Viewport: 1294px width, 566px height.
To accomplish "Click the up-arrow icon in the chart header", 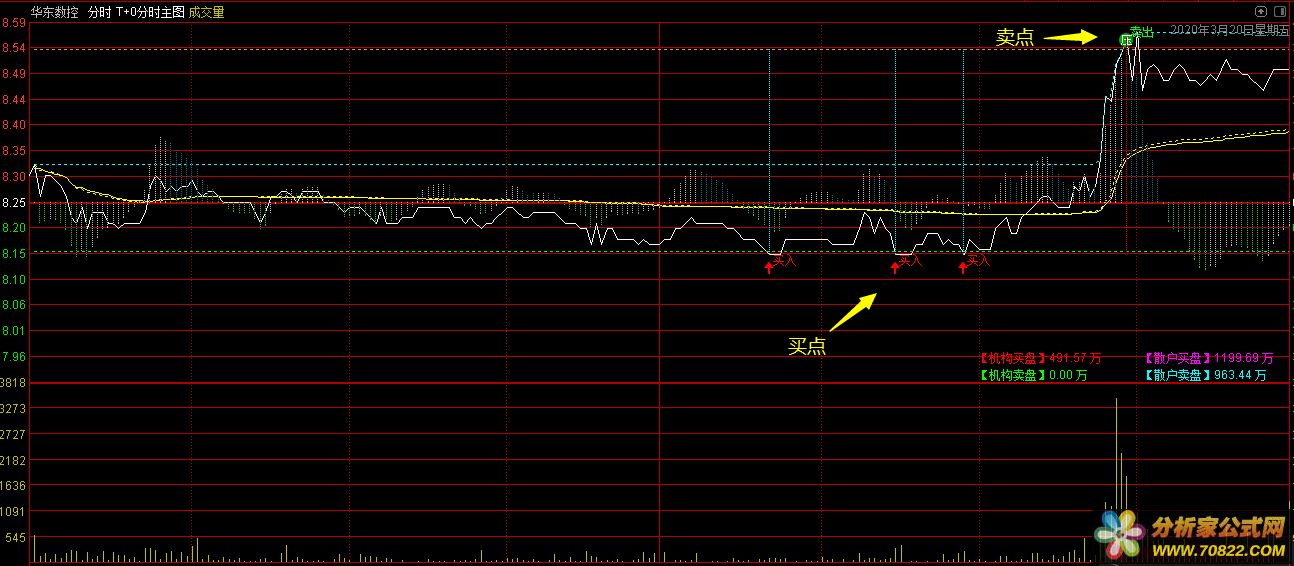I will [x=1260, y=12].
